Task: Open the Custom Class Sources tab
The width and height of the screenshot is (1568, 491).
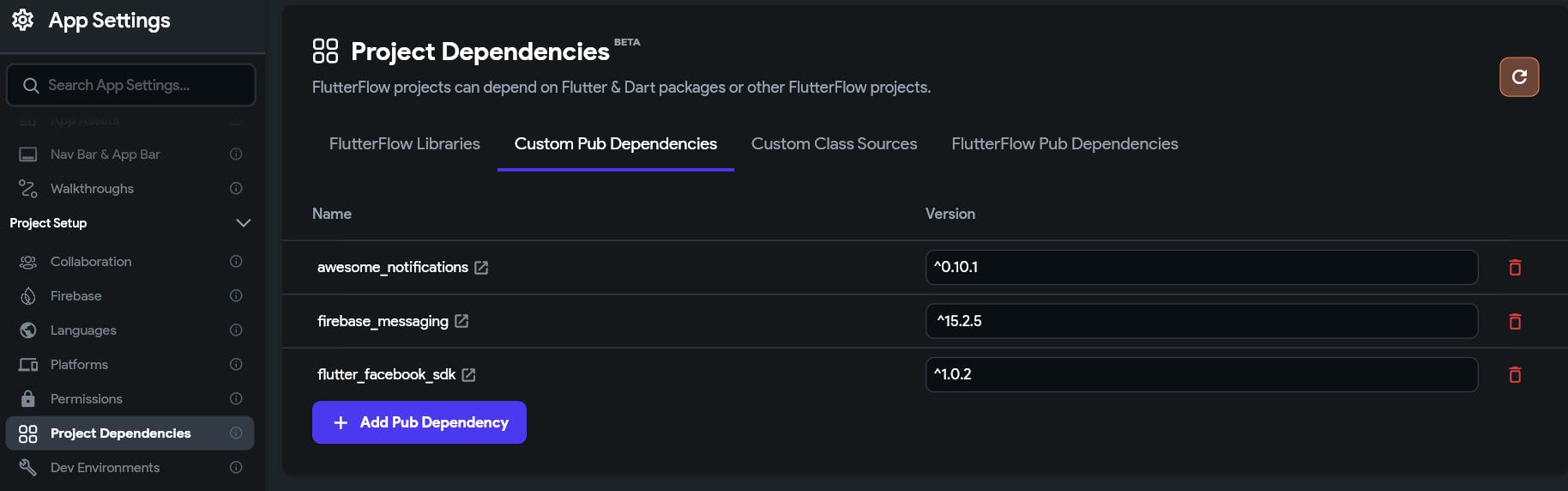Action: 834,144
